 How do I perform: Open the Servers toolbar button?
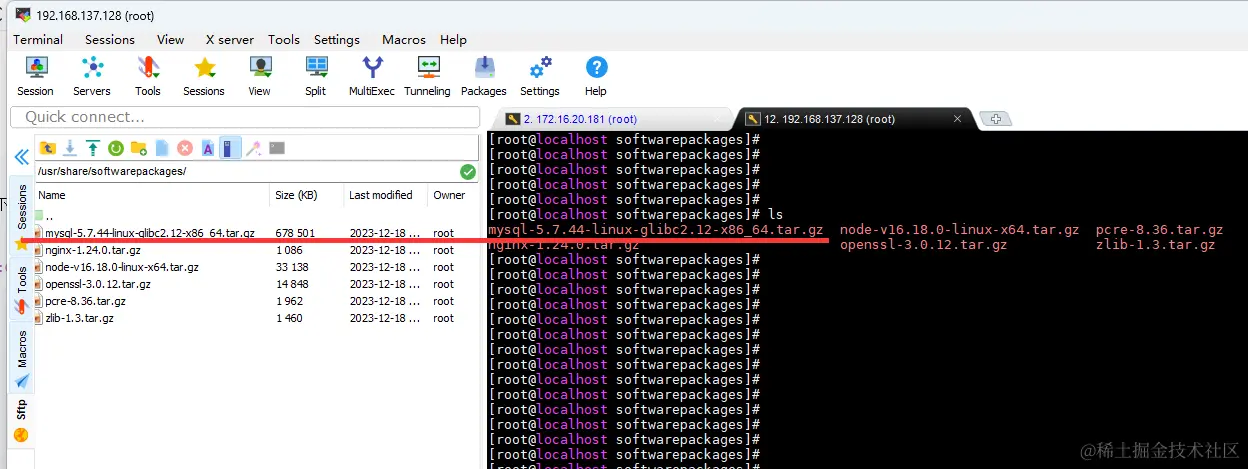tap(92, 76)
